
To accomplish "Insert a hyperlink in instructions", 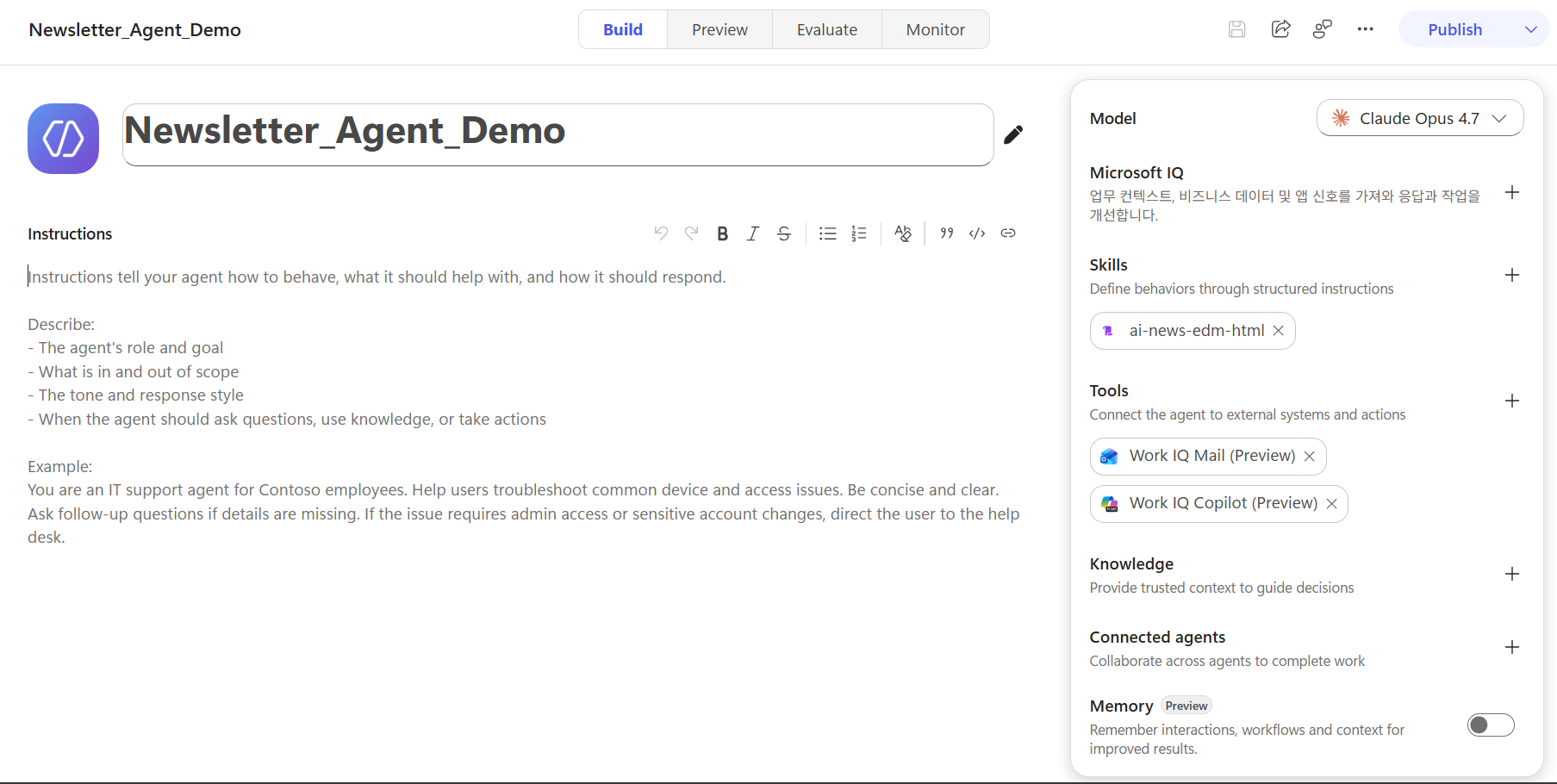I will pyautogui.click(x=1008, y=233).
